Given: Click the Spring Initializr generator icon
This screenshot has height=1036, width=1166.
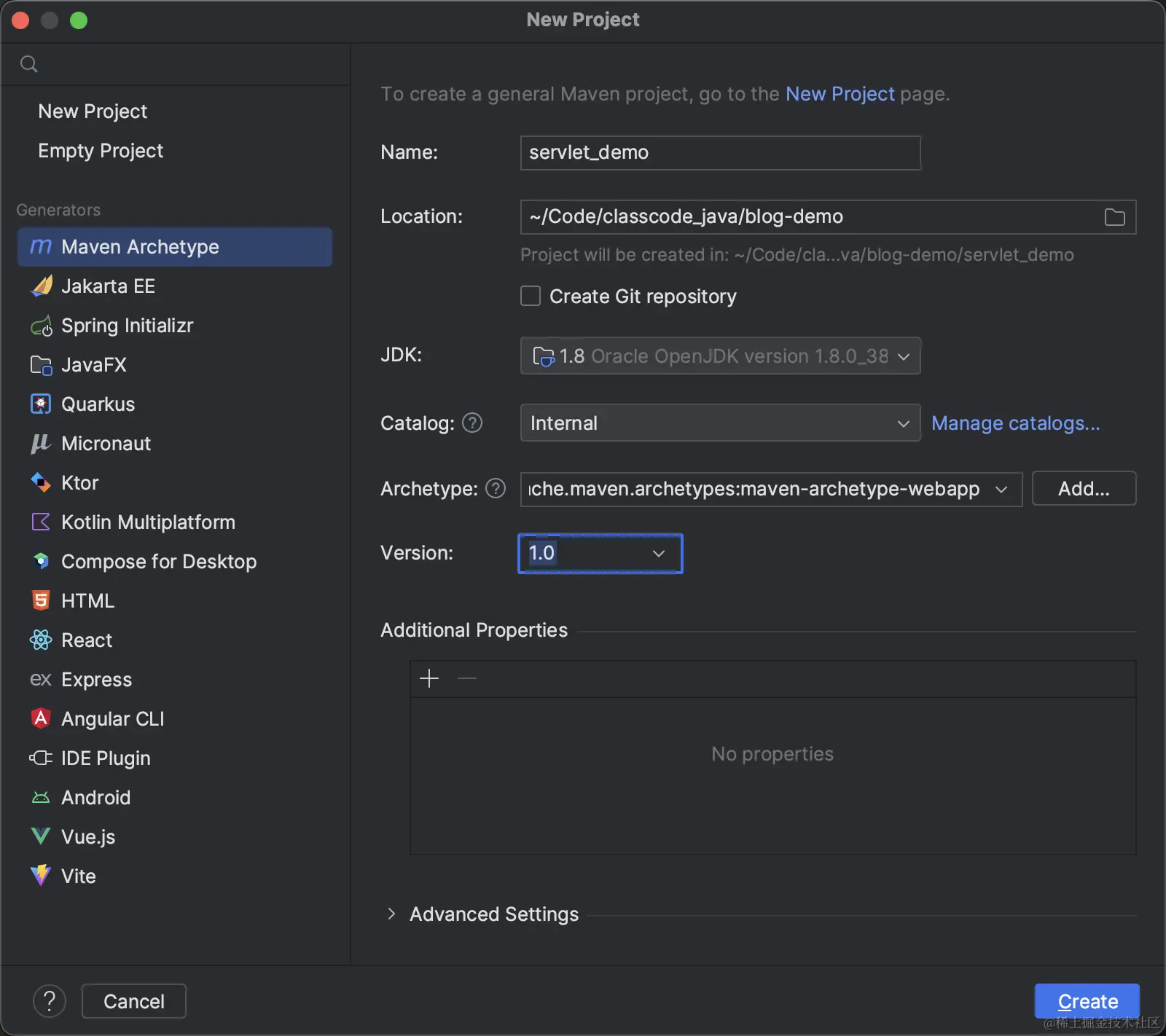Looking at the screenshot, I should pos(42,326).
